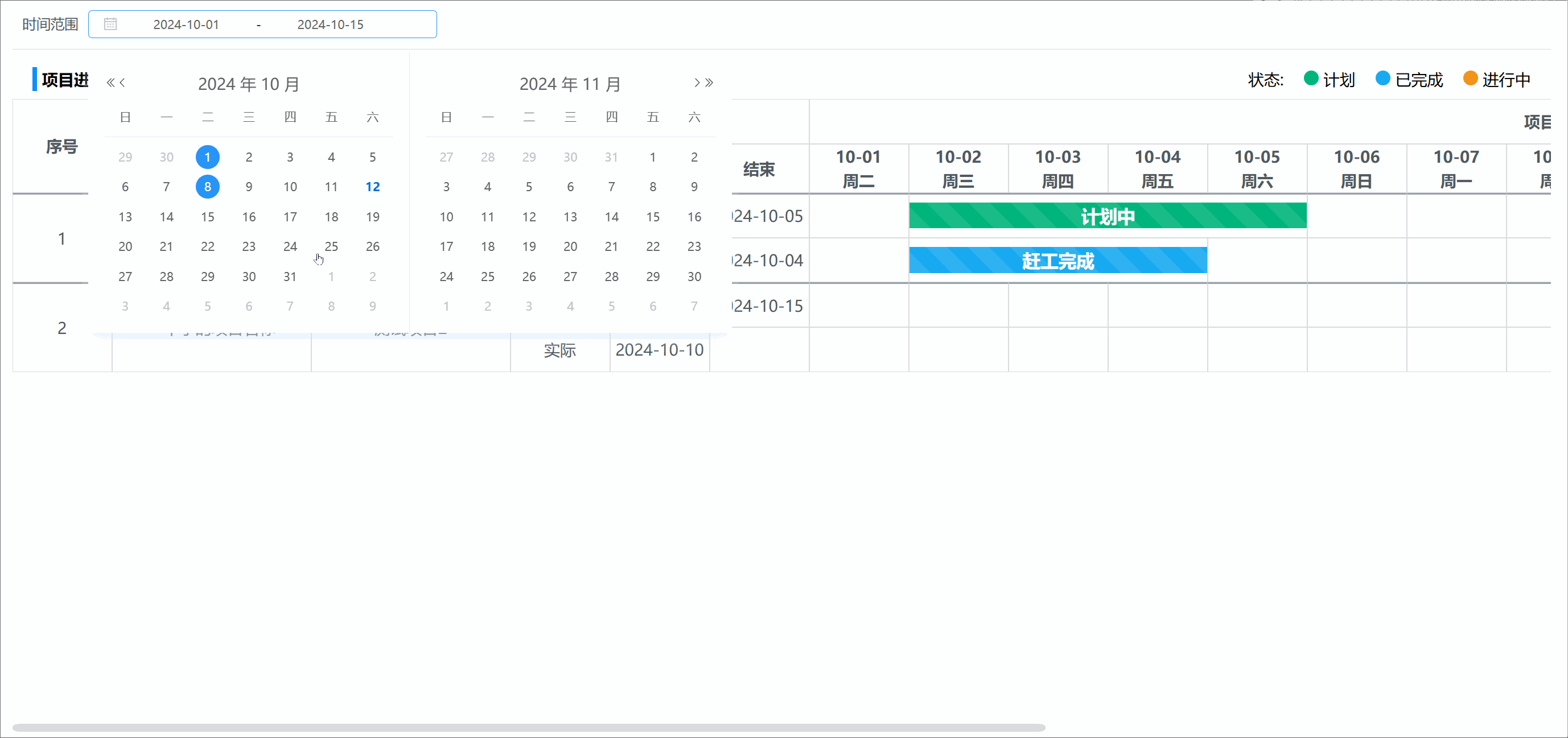Screen dimensions: 1568x738
Task: Select November 15 in right calendar
Action: tap(652, 217)
